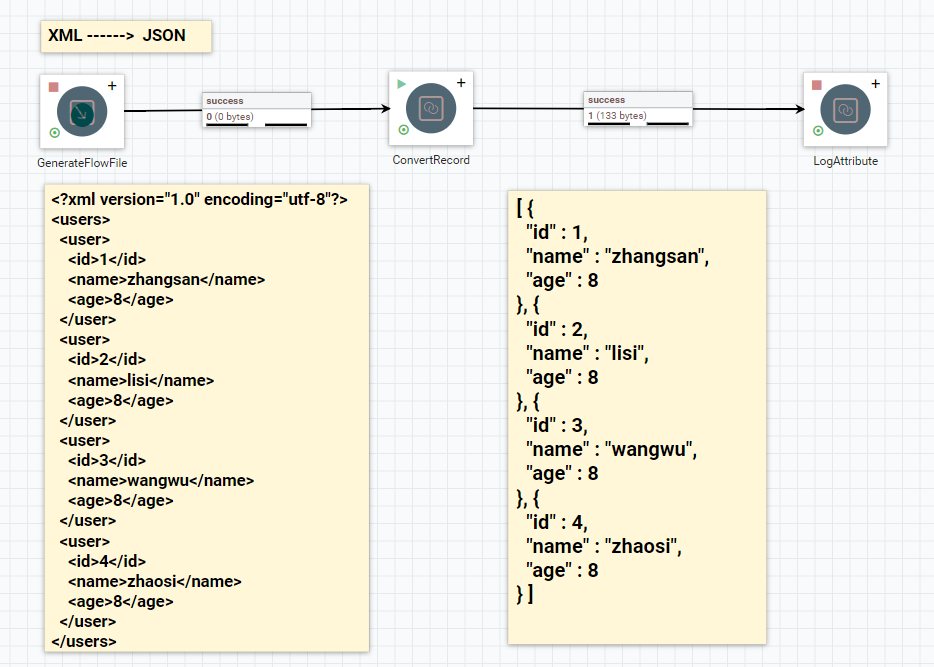Click the plus sign on GenerateFlowFile processor
This screenshot has width=934, height=667.
[x=112, y=86]
